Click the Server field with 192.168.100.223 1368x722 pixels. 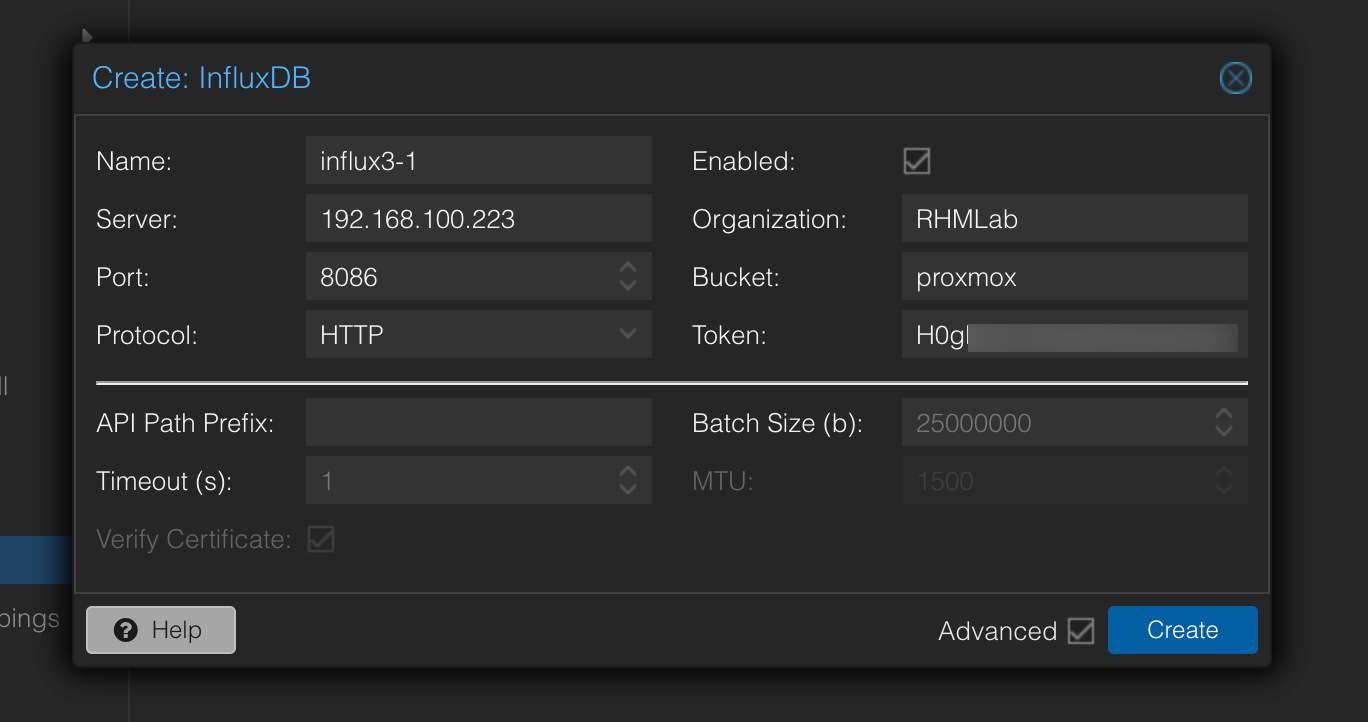(x=479, y=218)
